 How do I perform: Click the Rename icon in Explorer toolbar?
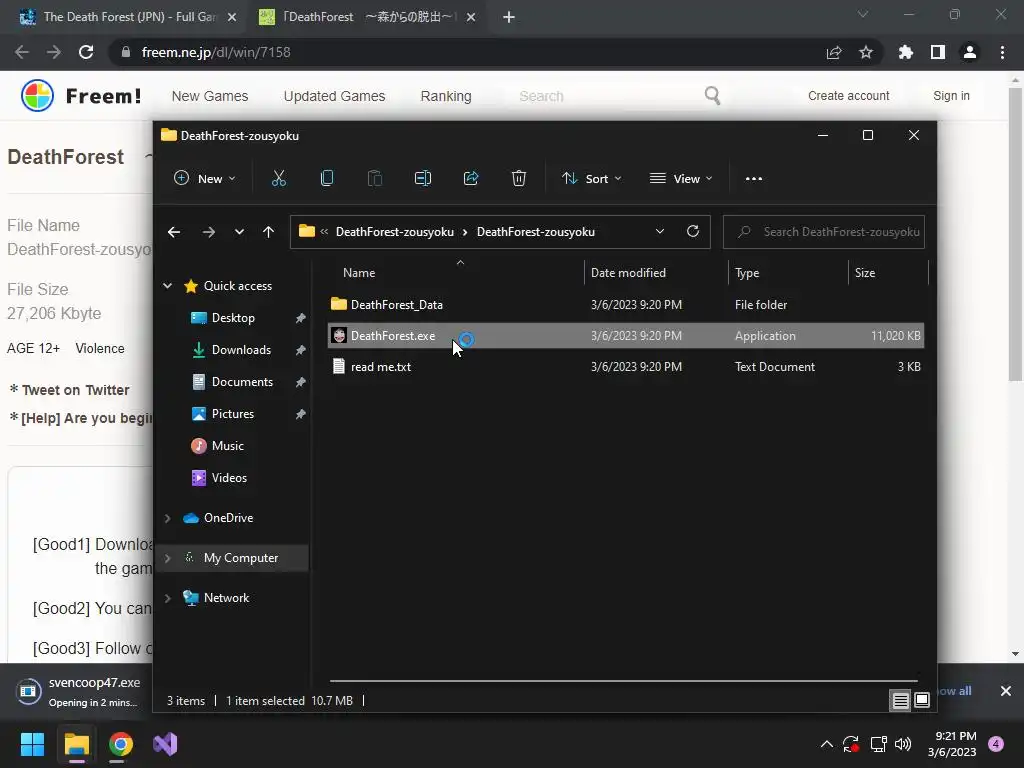click(x=423, y=178)
